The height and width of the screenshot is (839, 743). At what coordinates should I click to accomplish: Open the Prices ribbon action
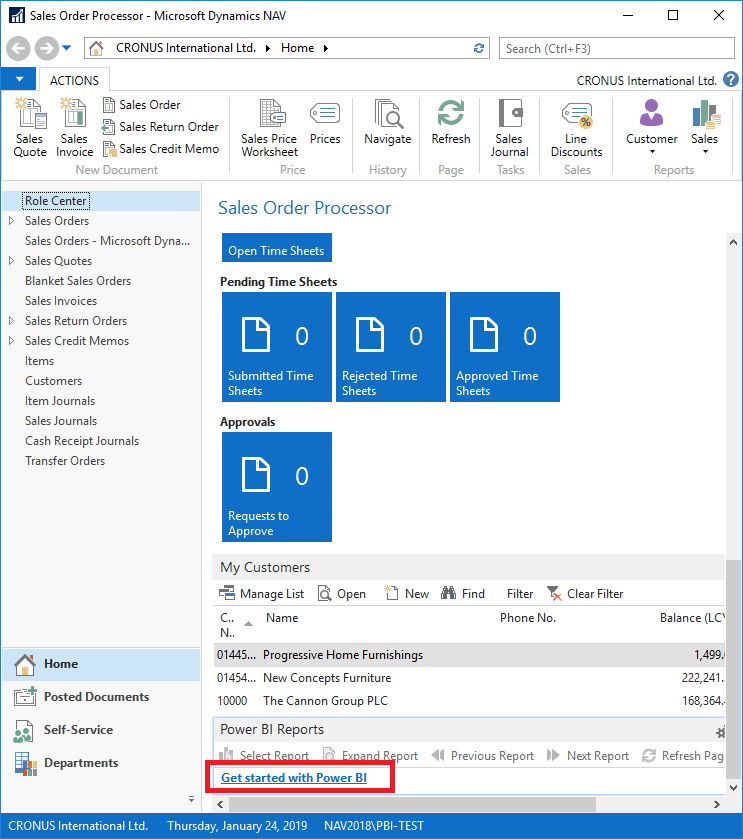325,122
